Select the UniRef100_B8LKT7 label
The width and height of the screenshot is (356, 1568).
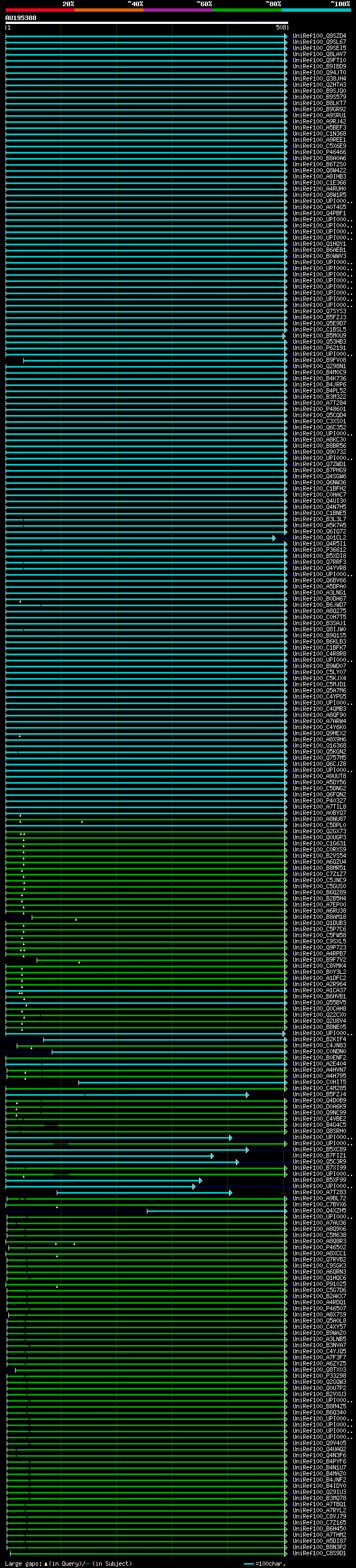coord(319,103)
